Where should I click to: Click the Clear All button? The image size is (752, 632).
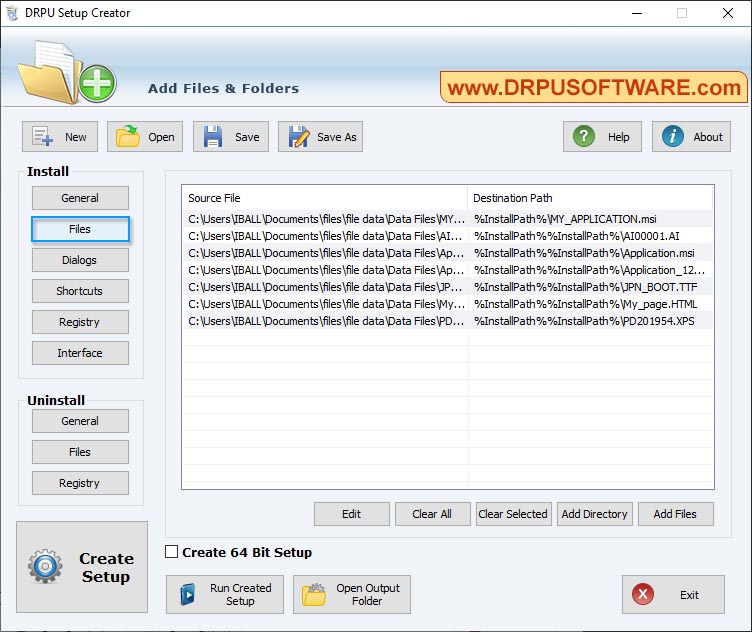(x=433, y=514)
